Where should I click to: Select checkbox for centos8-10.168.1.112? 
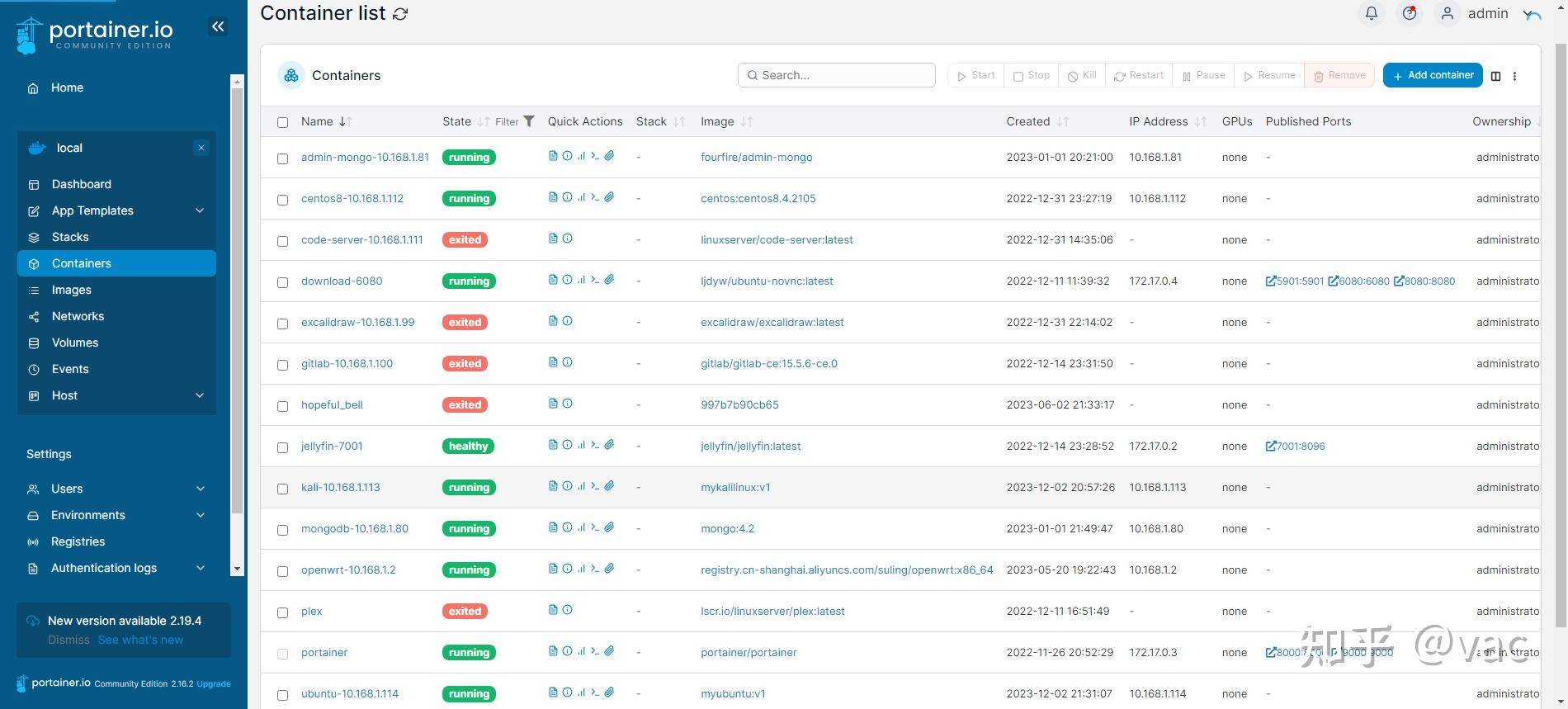(282, 200)
